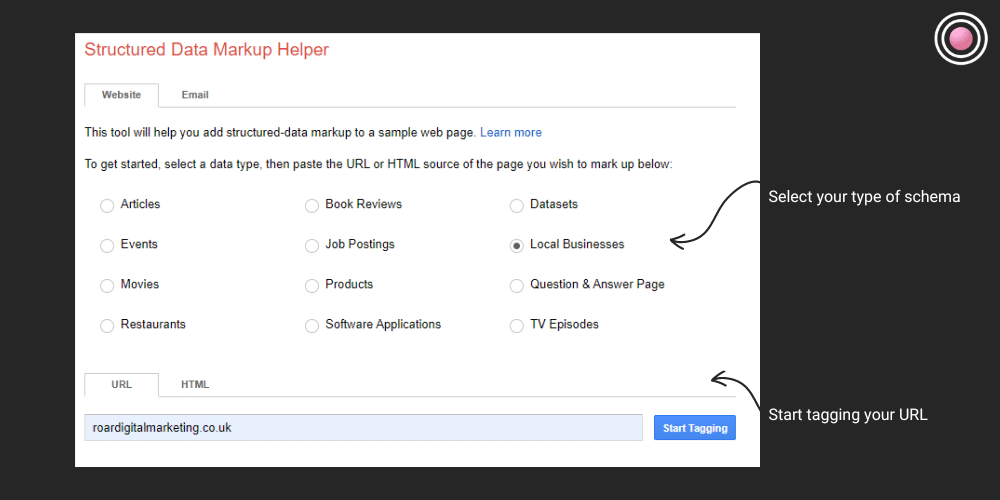Select the Book Reviews radio button
Screen dimensions: 1000x500
(312, 205)
